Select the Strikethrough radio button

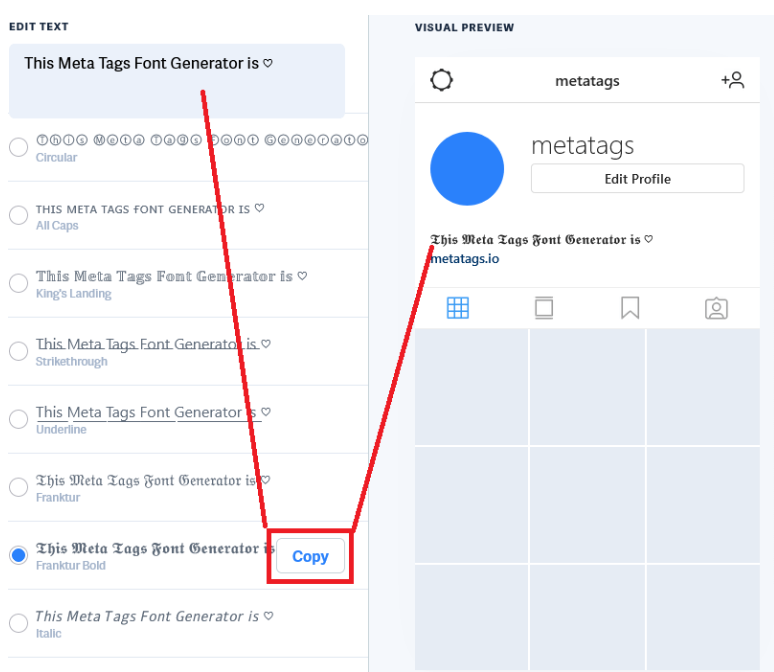click(19, 351)
